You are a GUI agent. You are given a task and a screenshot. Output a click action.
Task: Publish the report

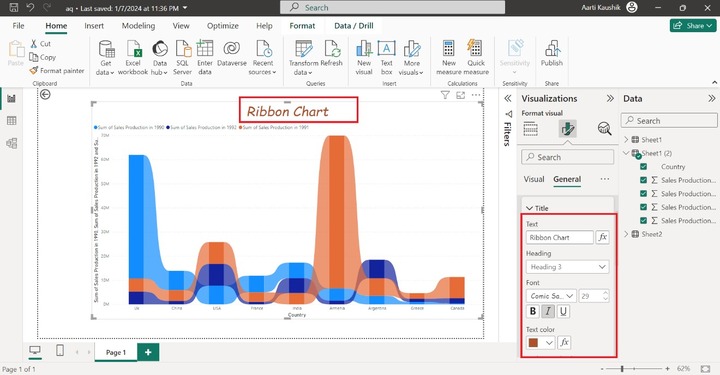tap(551, 54)
